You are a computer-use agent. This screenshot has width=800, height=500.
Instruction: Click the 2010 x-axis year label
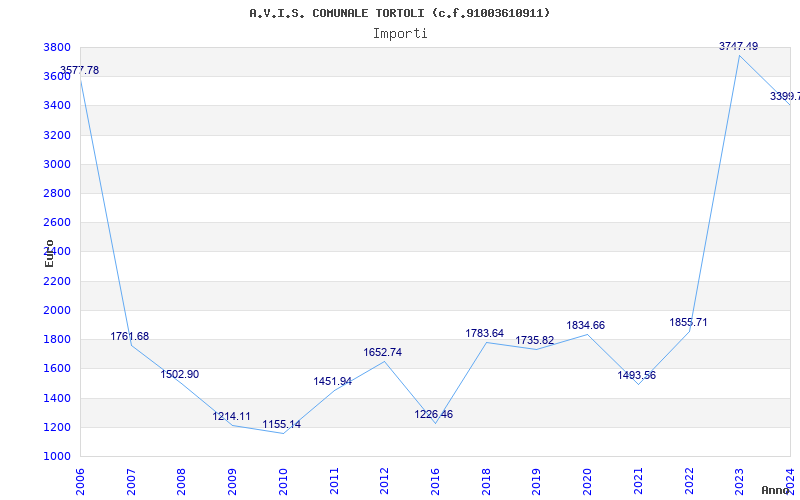(283, 481)
